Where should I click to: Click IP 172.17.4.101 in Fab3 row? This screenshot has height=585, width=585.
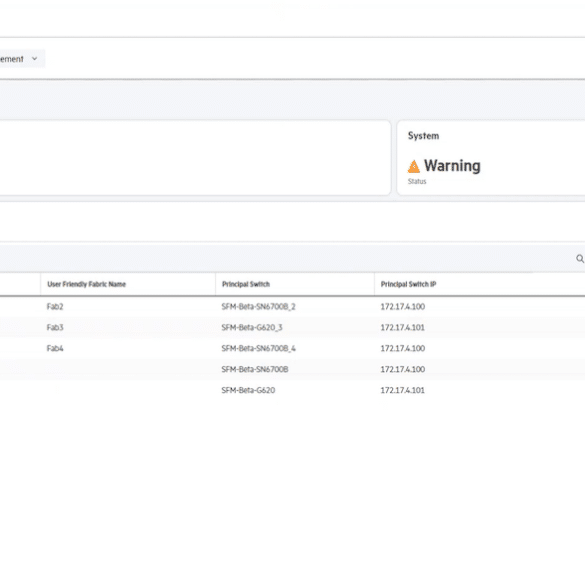403,328
